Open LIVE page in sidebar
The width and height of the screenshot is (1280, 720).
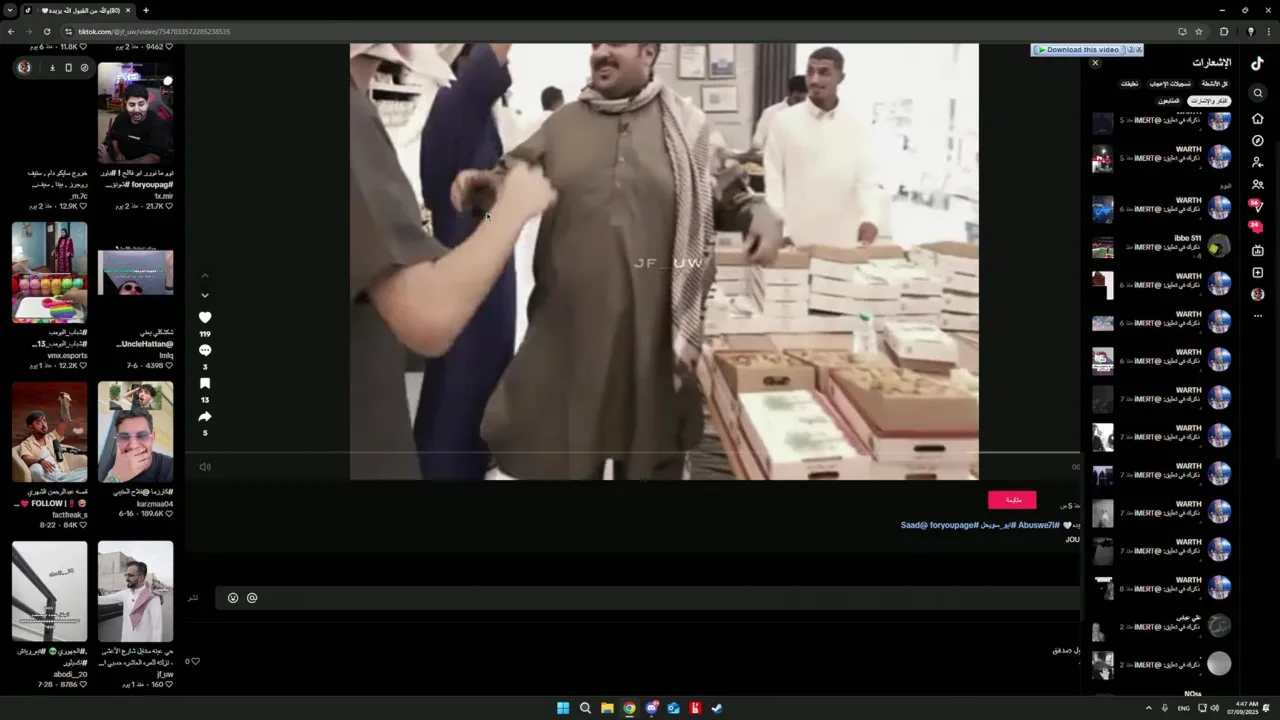1258,250
